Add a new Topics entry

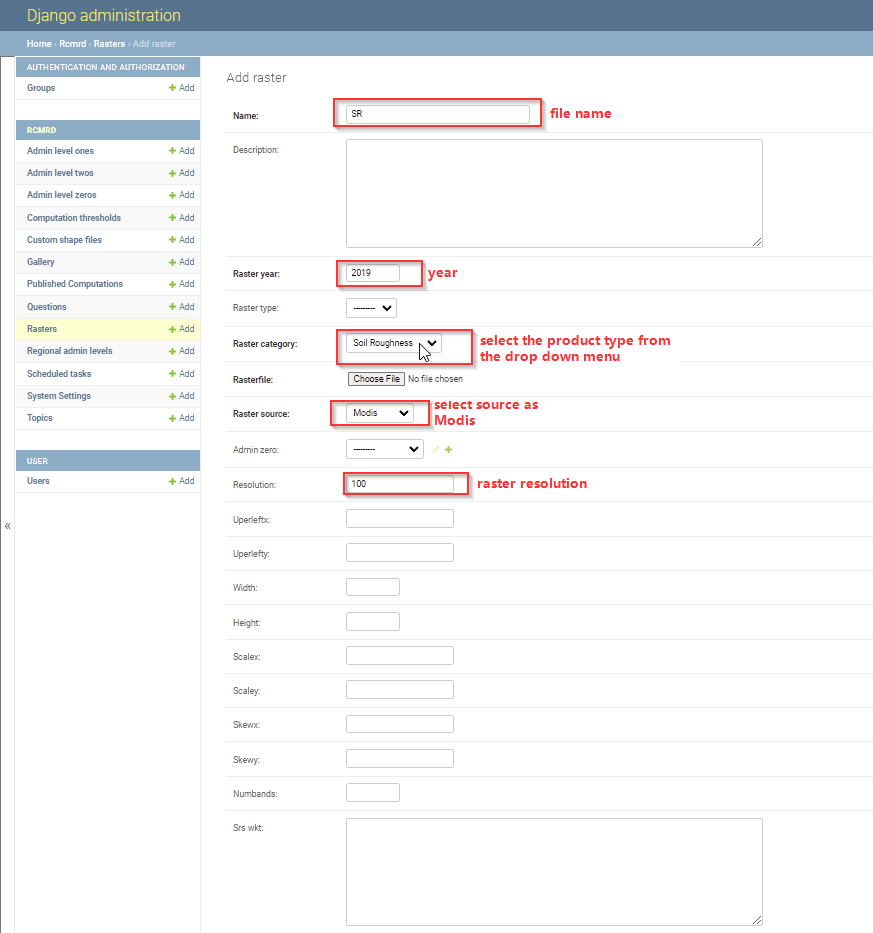click(182, 418)
